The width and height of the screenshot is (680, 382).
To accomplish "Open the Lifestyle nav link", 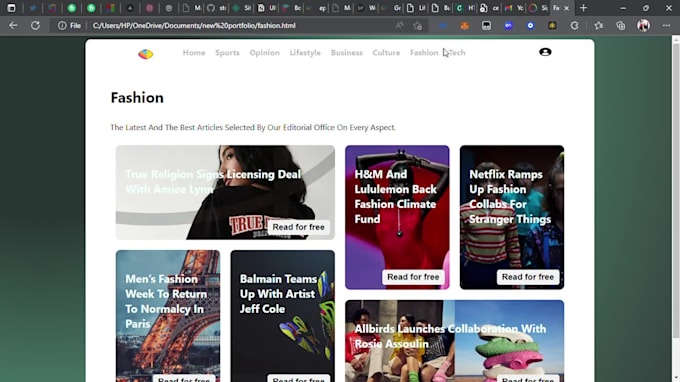I will click(305, 52).
